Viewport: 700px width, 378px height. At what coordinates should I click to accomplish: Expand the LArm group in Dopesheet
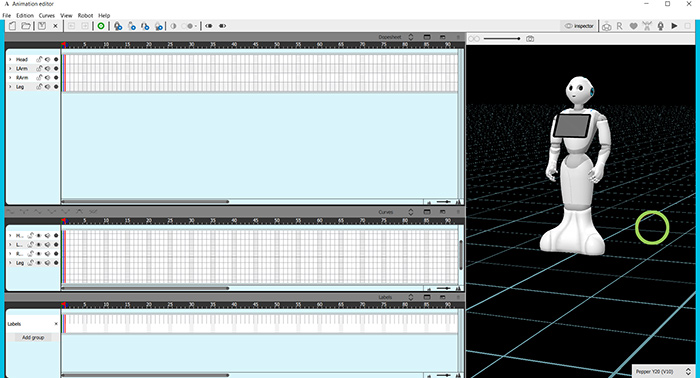(x=10, y=68)
